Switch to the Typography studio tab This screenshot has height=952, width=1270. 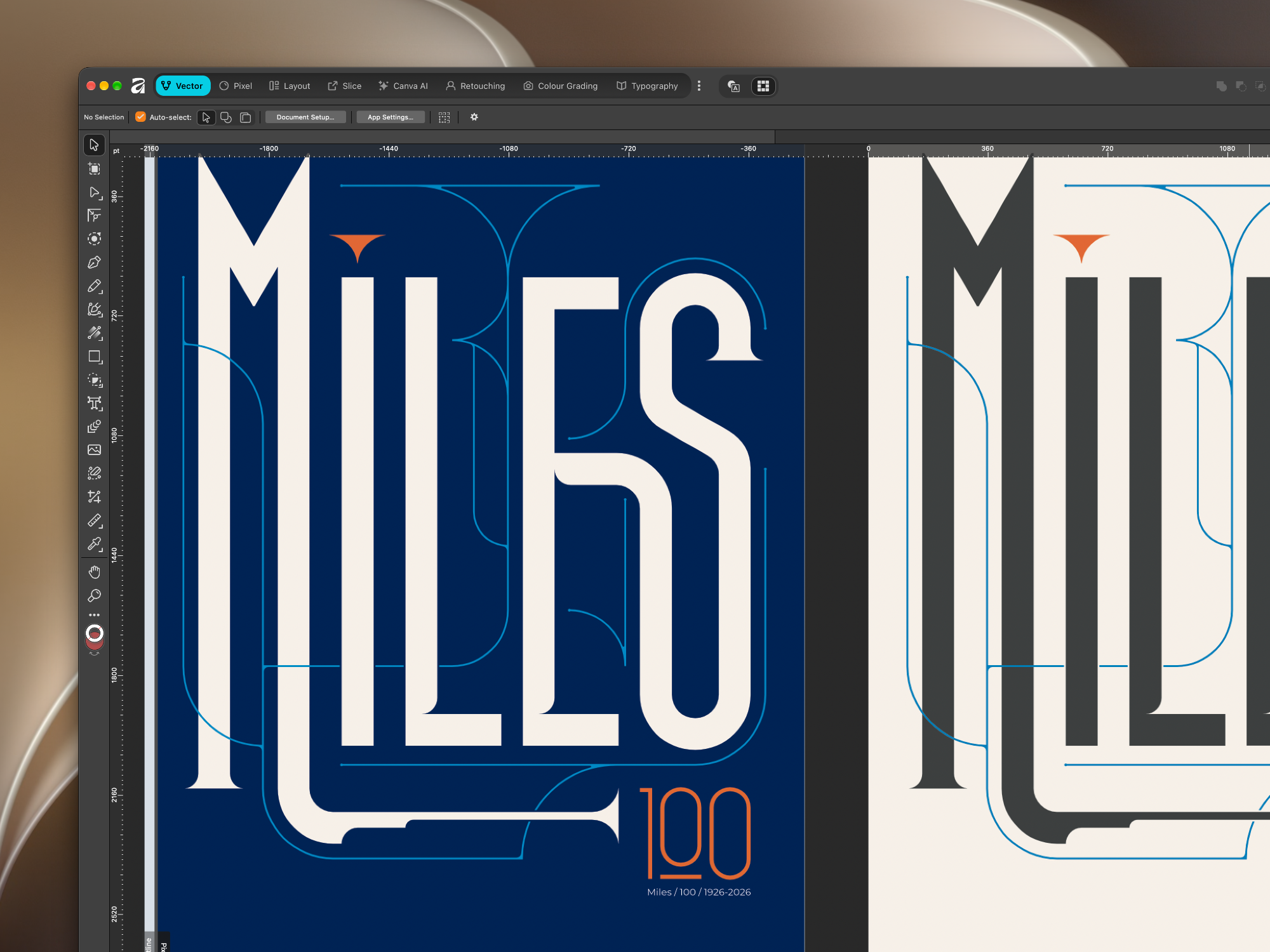point(647,86)
